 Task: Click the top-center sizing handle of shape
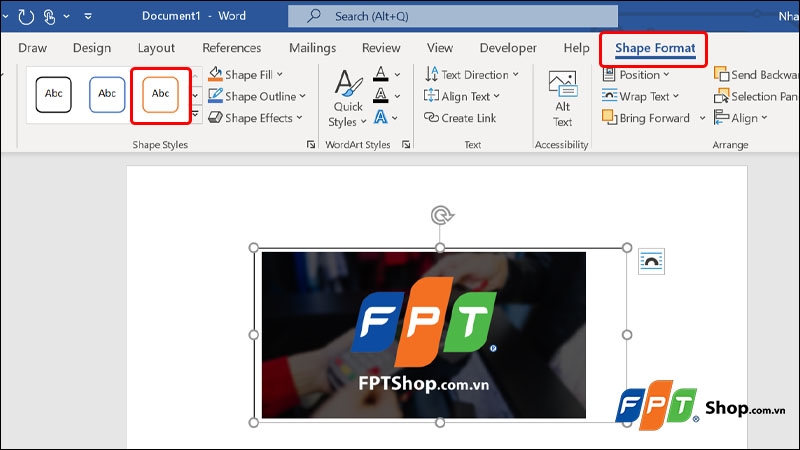click(x=440, y=248)
